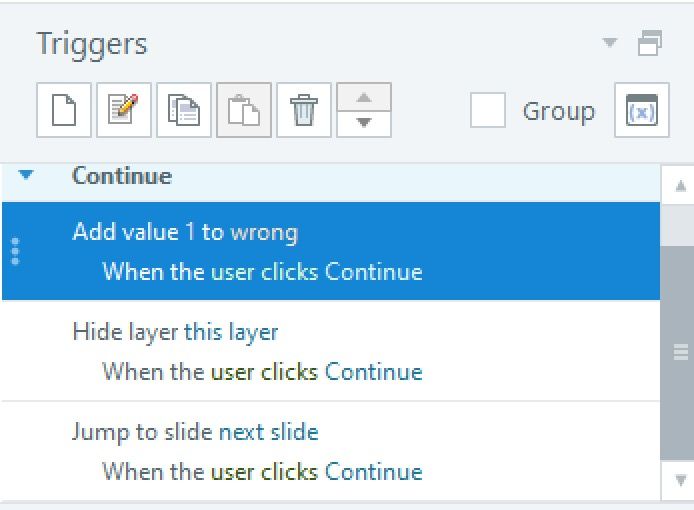Toggle the Group checkbox
Viewport: 694px width, 510px height.
pos(488,110)
